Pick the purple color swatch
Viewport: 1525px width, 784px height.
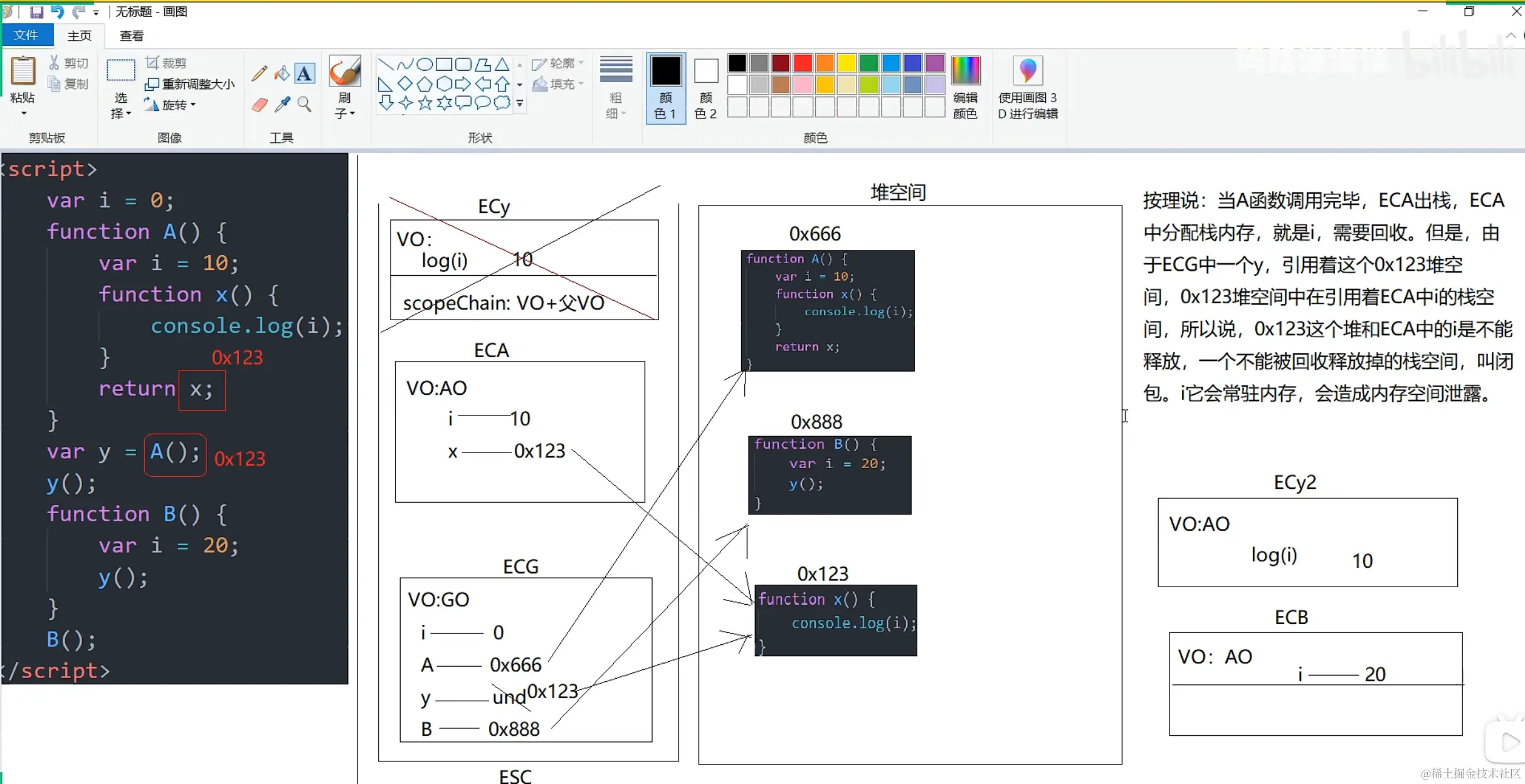[935, 63]
